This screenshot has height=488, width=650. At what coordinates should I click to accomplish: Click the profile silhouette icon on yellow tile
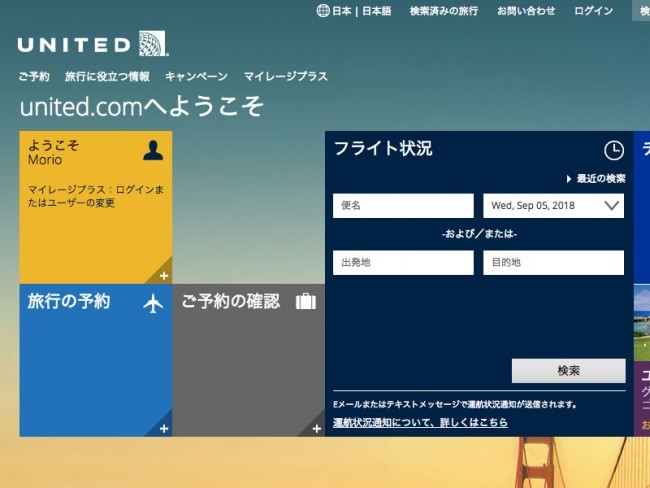coord(153,150)
